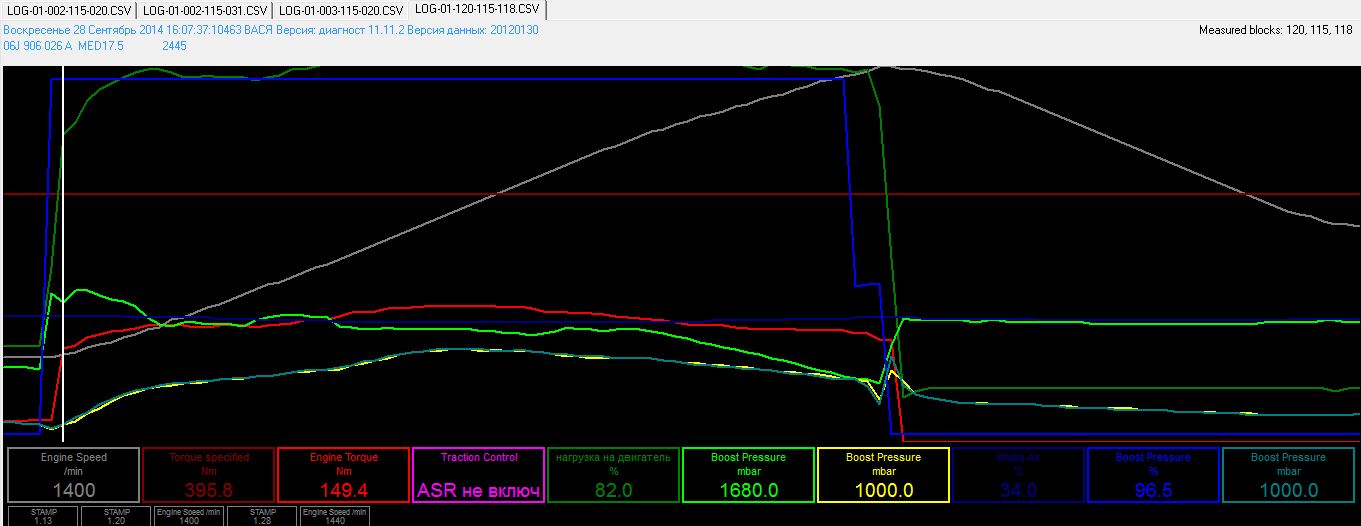Click the white vertical cursor line in graph
This screenshot has height=526, width=1361.
pos(63,250)
